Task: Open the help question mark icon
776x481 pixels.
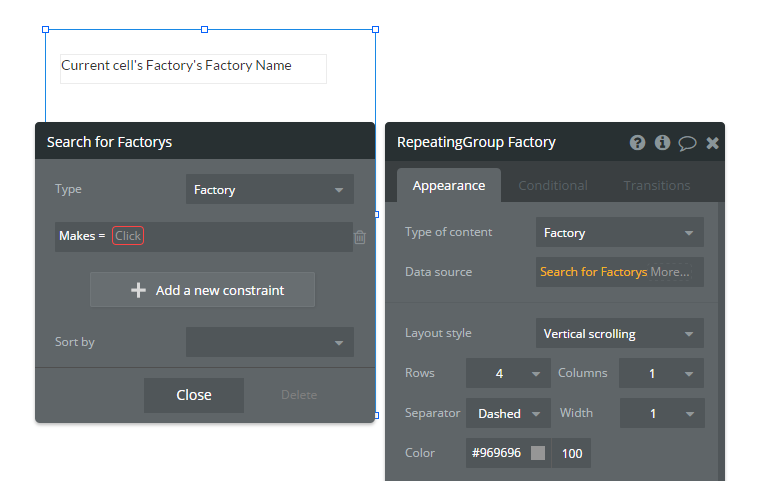Action: (x=637, y=143)
